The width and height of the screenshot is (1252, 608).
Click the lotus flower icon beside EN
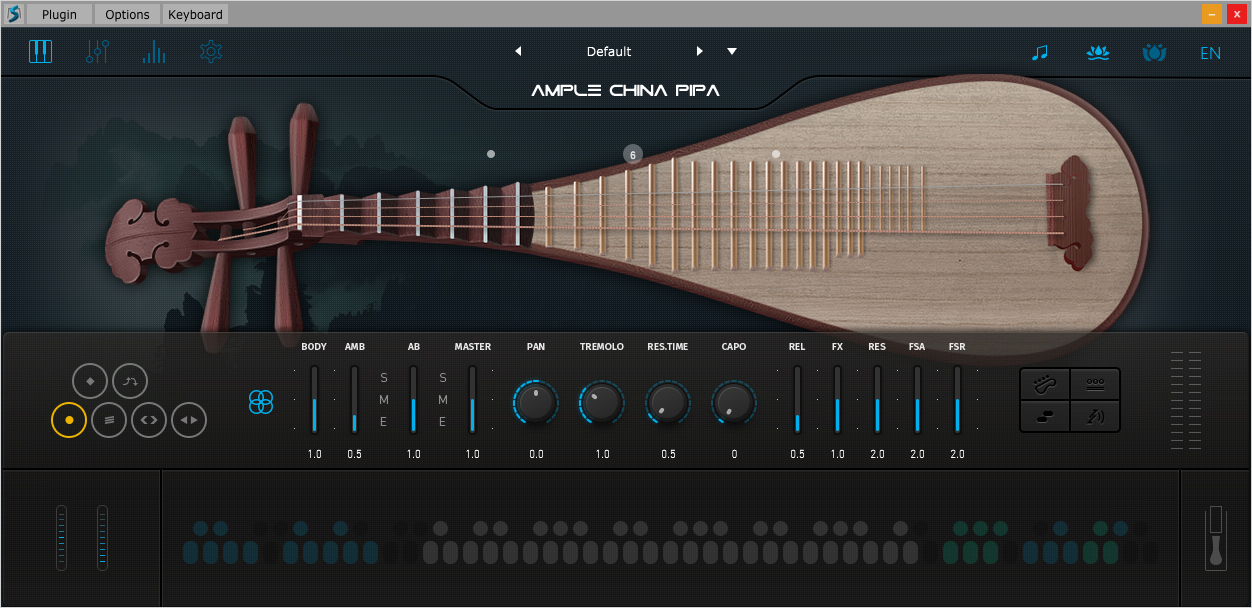1155,52
